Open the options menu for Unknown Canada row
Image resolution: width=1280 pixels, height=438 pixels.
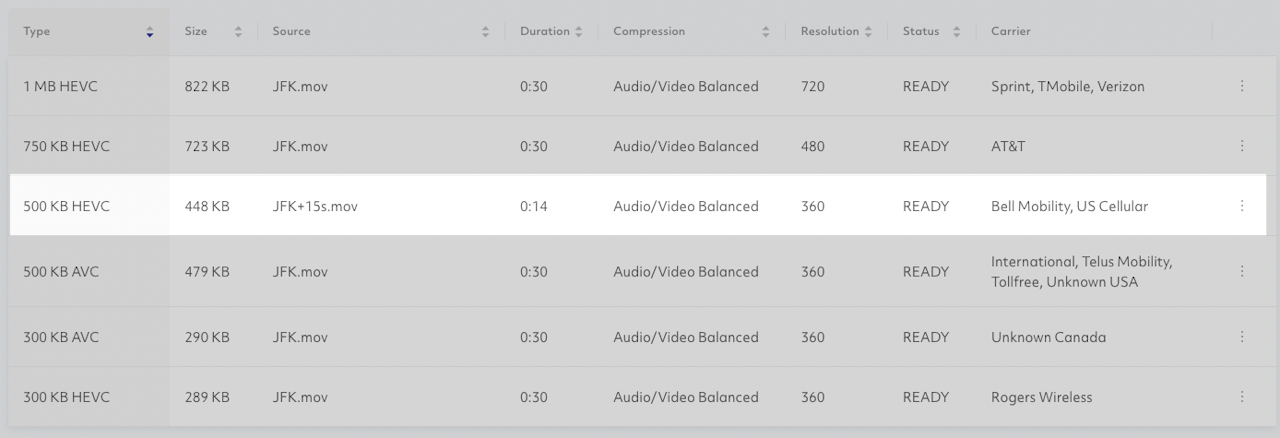(1242, 337)
